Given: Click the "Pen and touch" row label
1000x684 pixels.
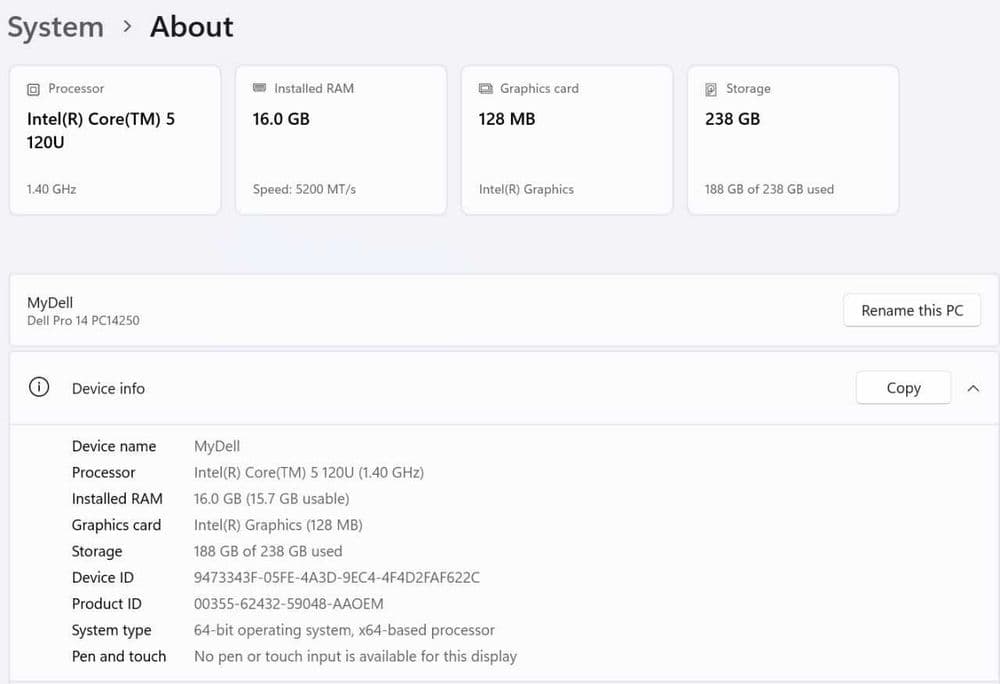Looking at the screenshot, I should 119,656.
